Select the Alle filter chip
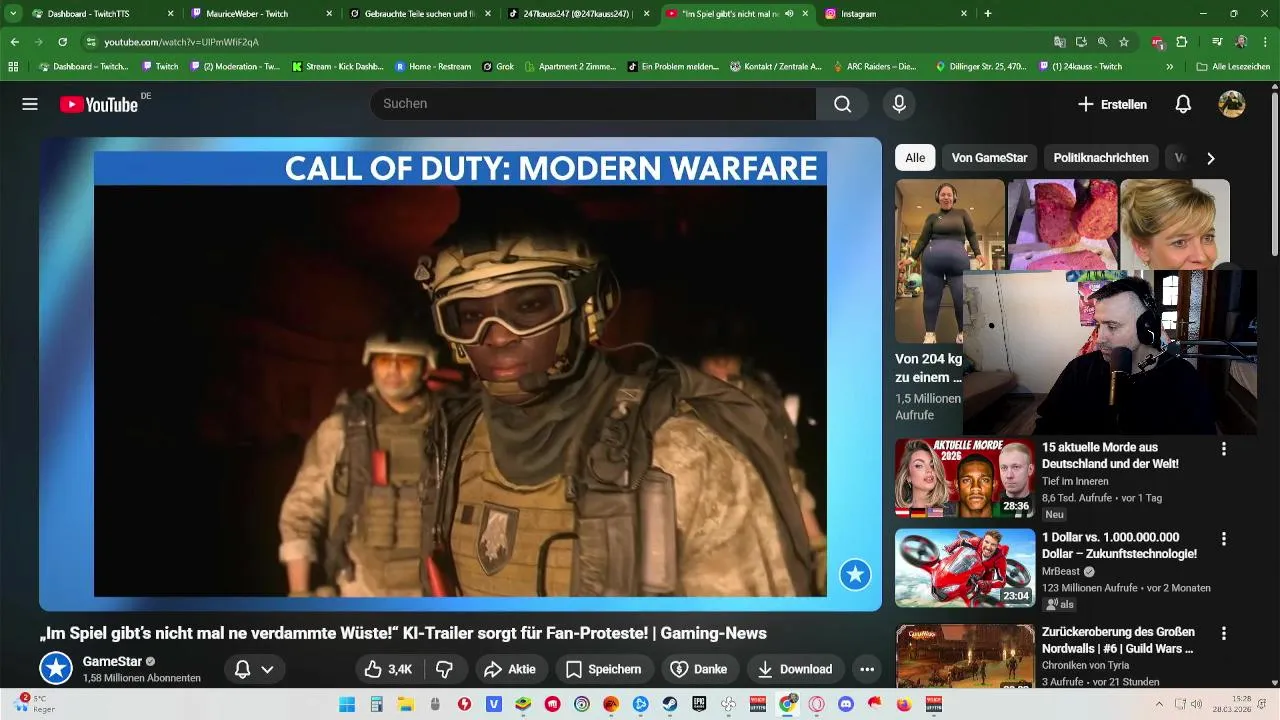 (915, 158)
